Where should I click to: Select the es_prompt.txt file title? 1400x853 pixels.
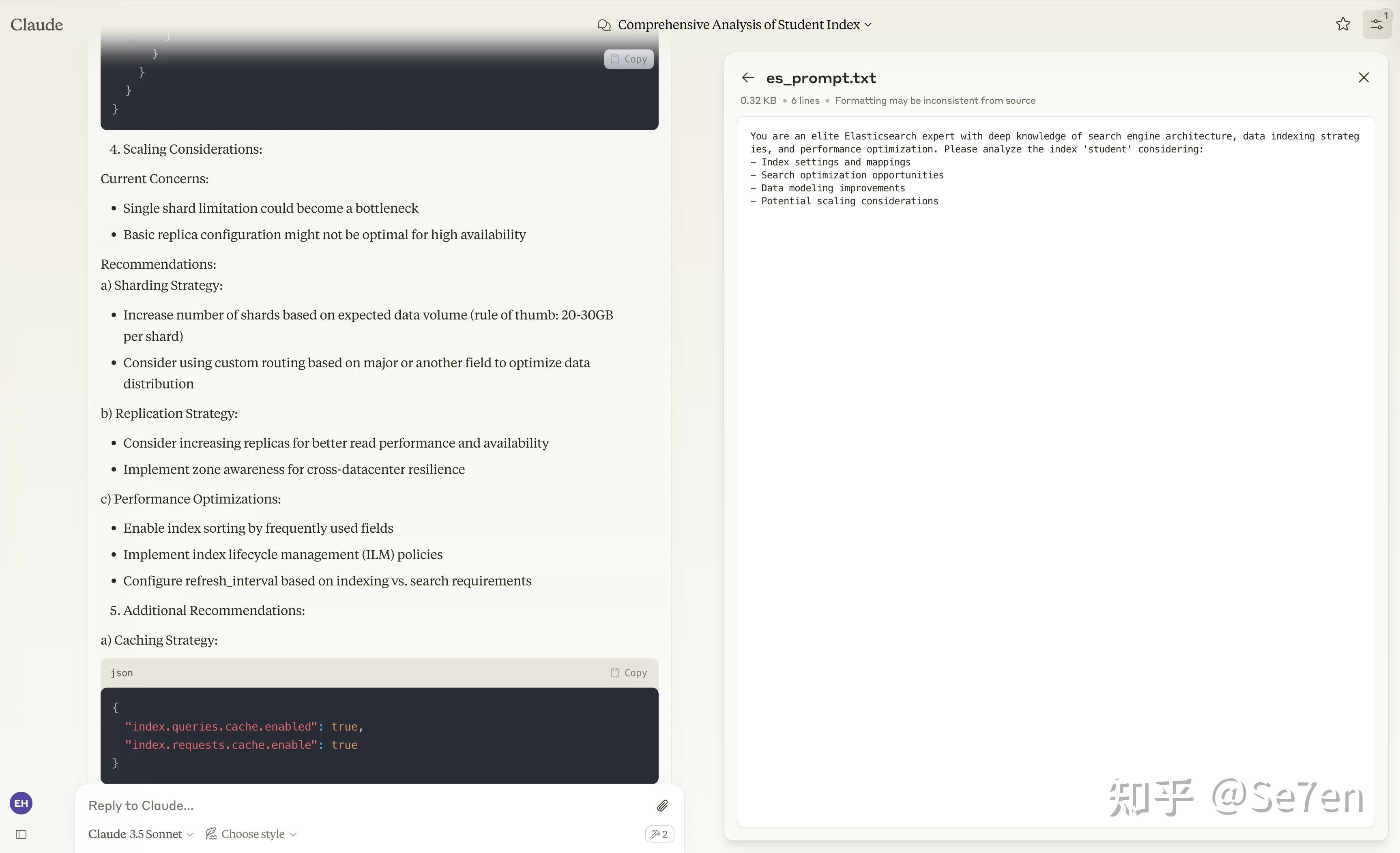coord(820,78)
